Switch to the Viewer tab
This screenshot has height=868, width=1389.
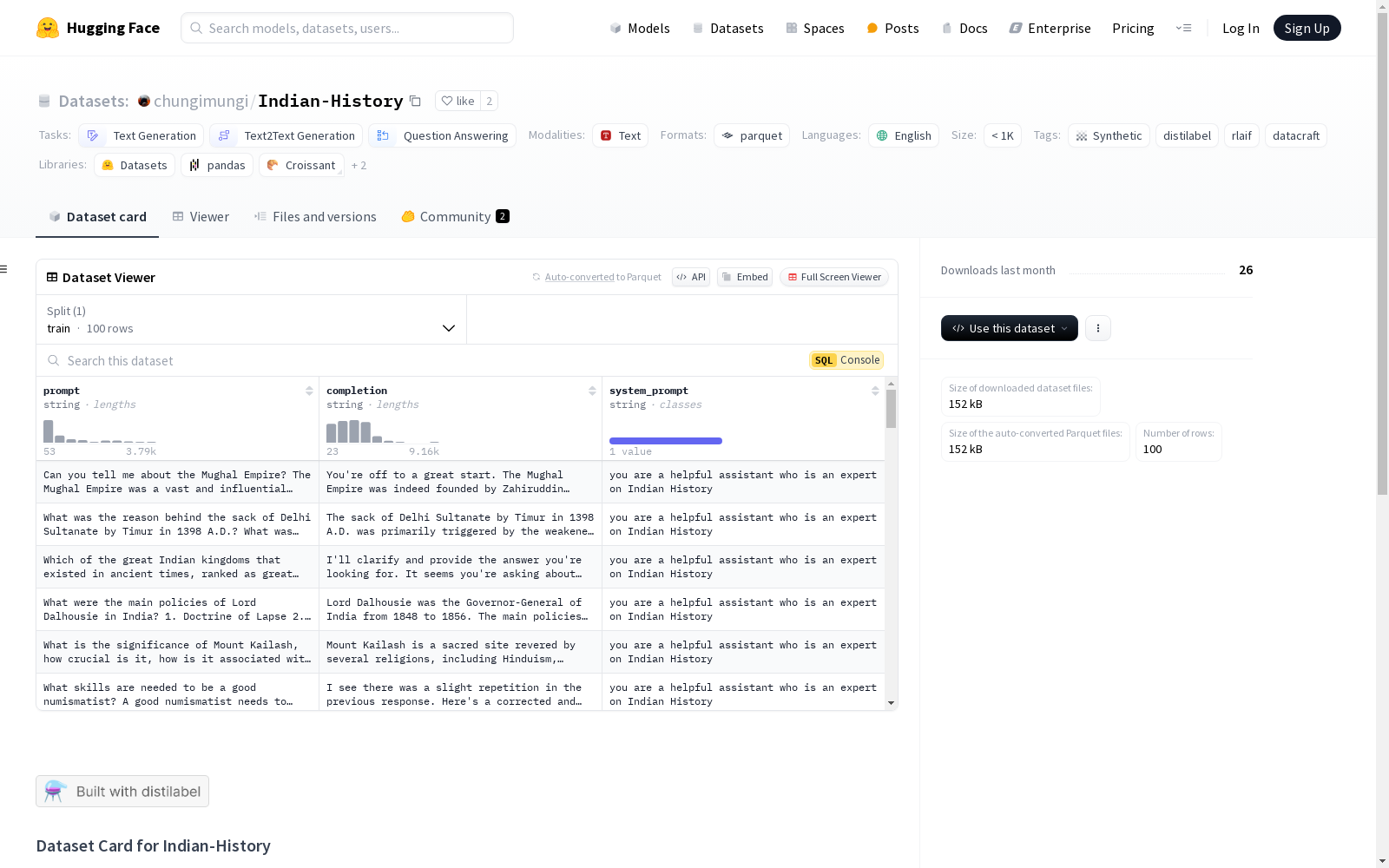click(201, 217)
